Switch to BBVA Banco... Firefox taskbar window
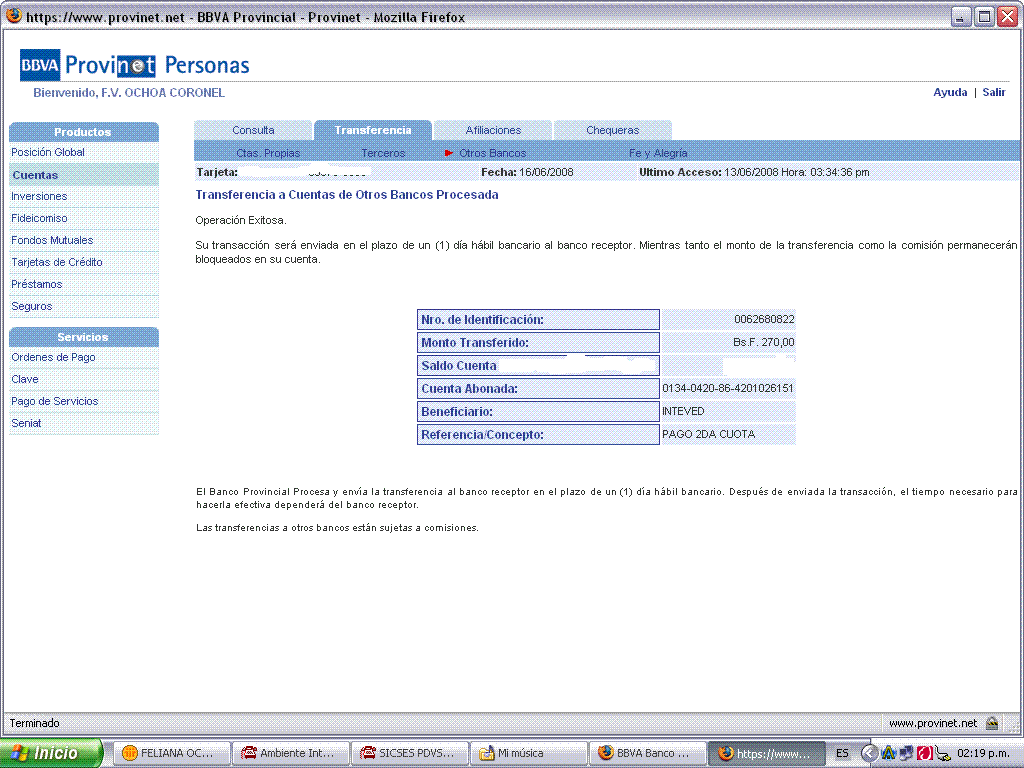1024x768 pixels. click(648, 753)
